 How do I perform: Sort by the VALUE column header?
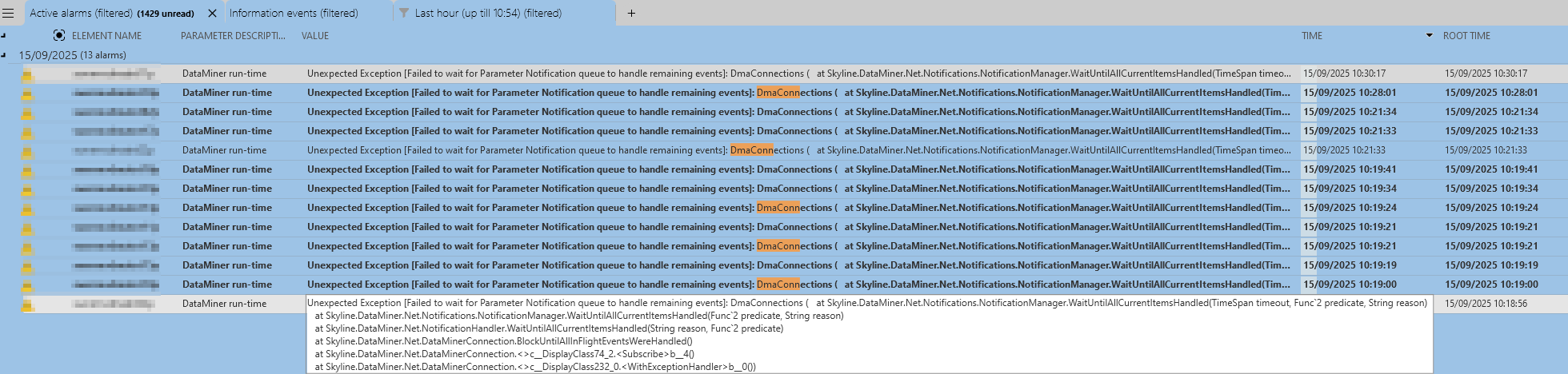[315, 35]
